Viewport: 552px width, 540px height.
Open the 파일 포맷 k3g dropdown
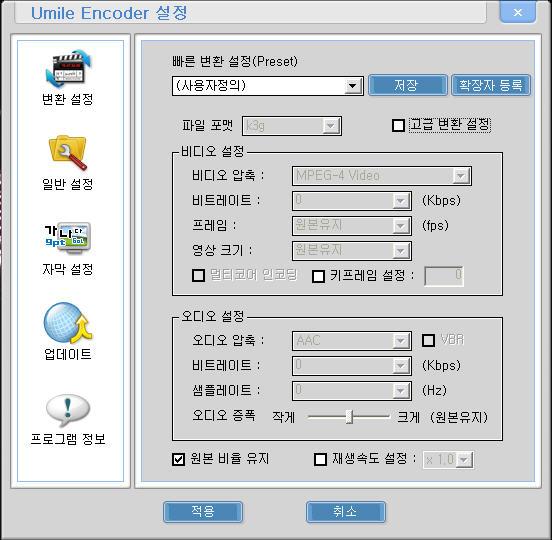(x=291, y=126)
